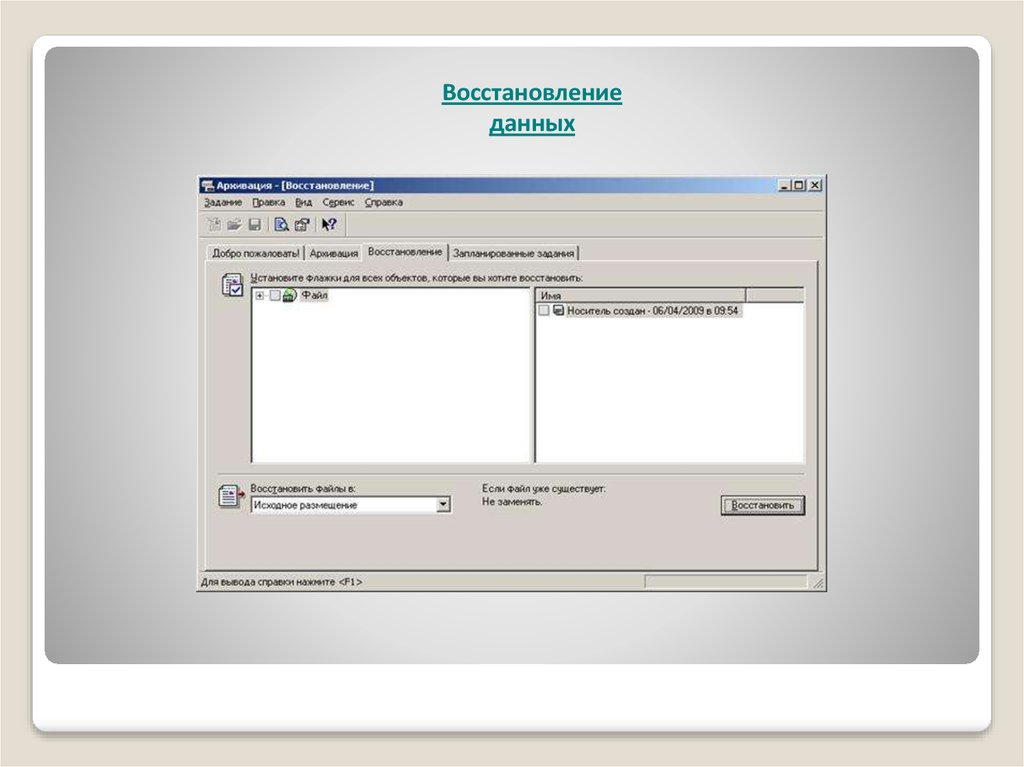Viewport: 1024px width, 767px height.
Task: Click the backup media icon next to Файл
Action: pyautogui.click(x=290, y=295)
